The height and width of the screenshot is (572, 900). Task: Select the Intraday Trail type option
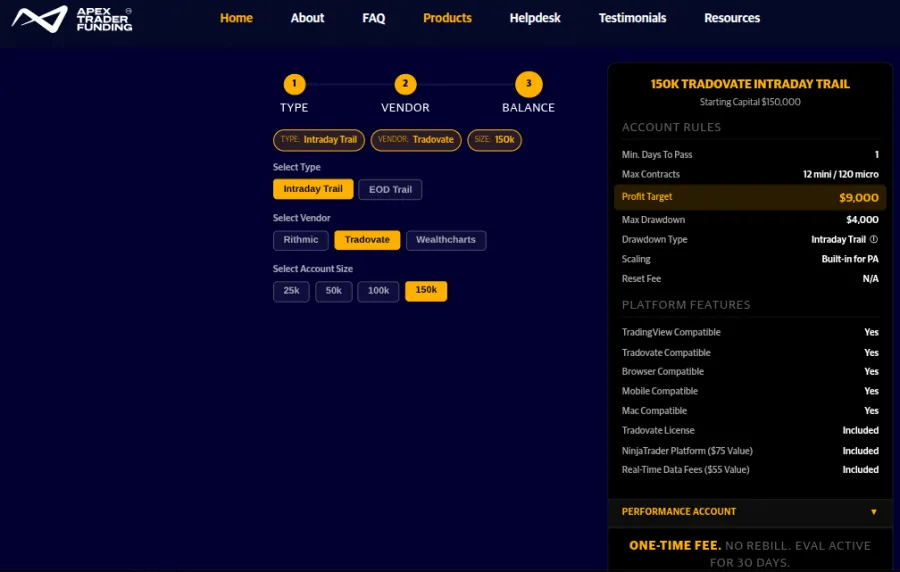313,189
